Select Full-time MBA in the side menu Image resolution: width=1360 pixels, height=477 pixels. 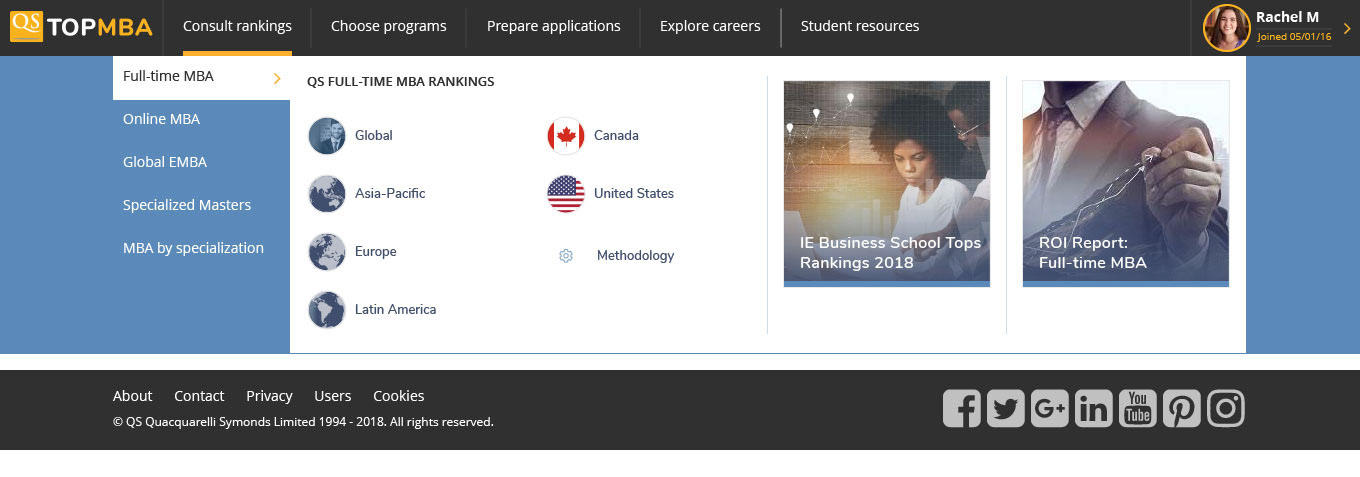click(x=201, y=77)
